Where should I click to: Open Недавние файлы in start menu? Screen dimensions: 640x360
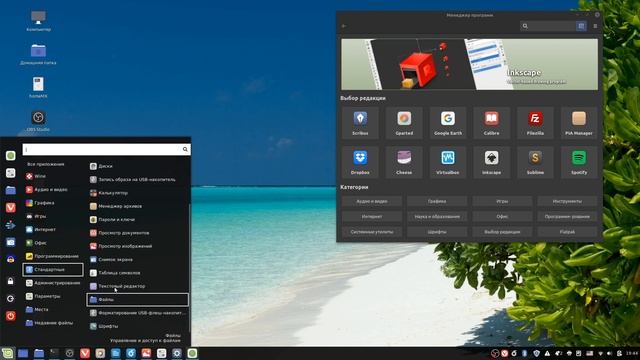[53, 323]
